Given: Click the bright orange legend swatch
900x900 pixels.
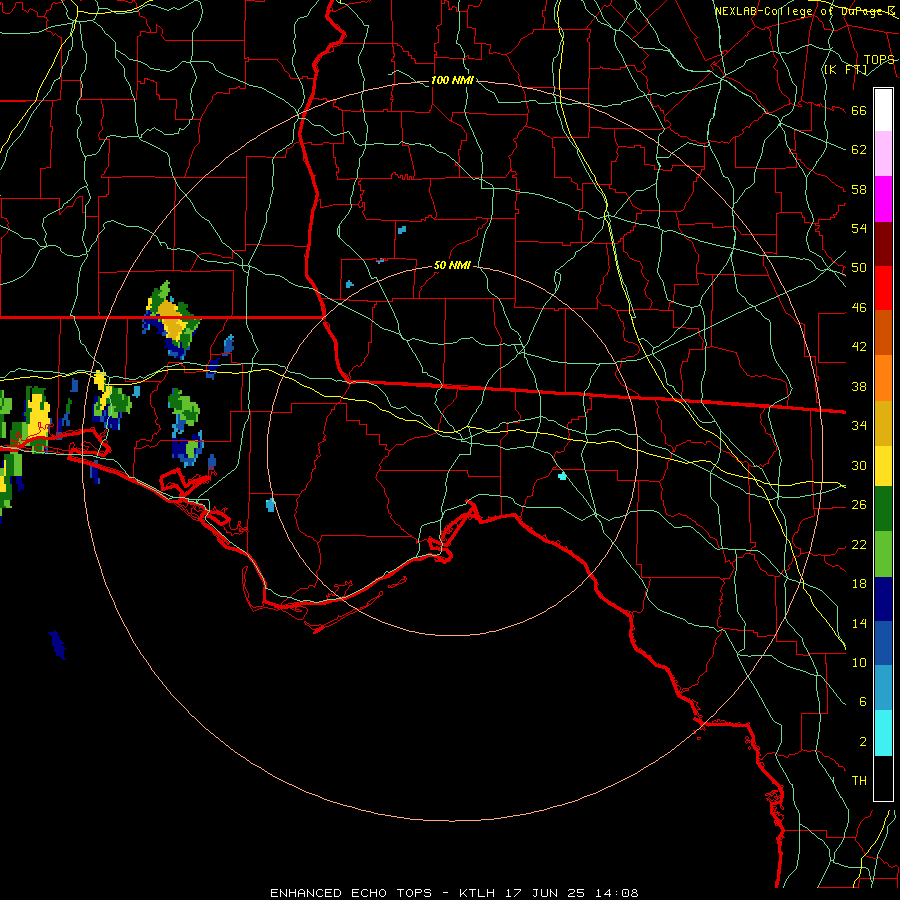Looking at the screenshot, I should 883,377.
